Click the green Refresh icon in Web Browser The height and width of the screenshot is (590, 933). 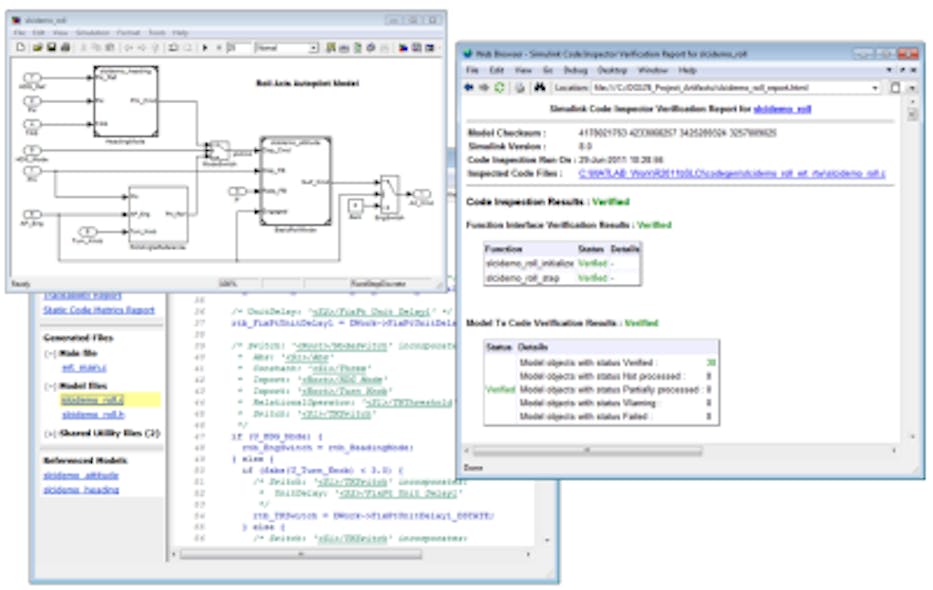[499, 88]
